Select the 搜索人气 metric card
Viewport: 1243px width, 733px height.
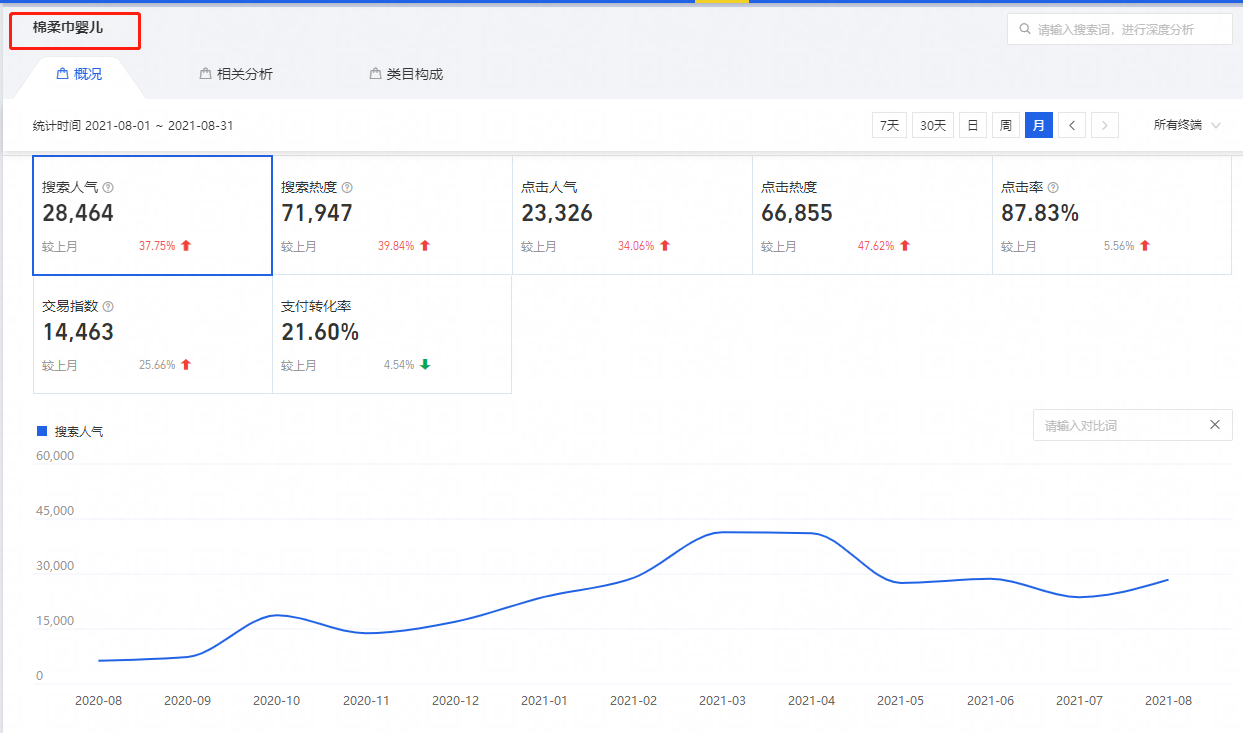tap(152, 215)
